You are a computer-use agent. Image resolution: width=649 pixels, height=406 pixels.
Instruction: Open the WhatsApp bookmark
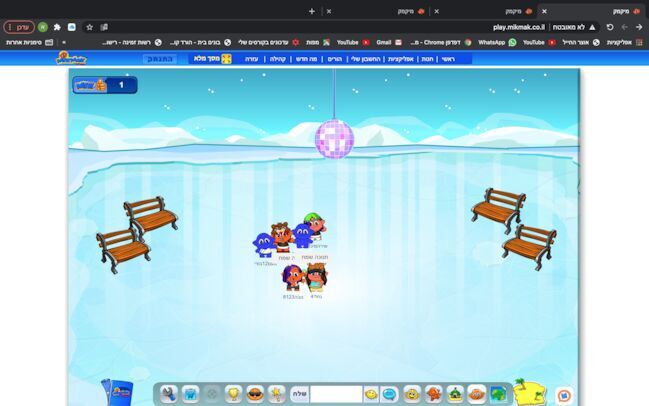[x=497, y=42]
